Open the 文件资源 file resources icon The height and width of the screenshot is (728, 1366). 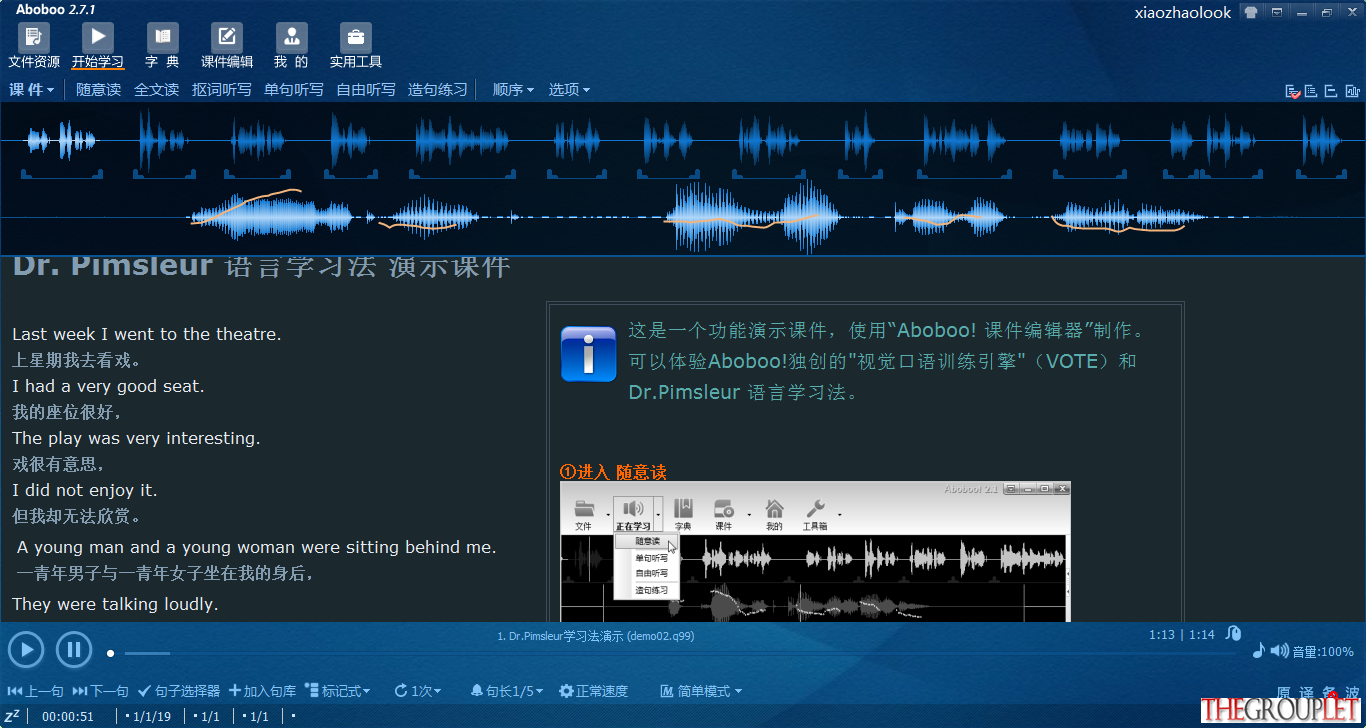[34, 46]
